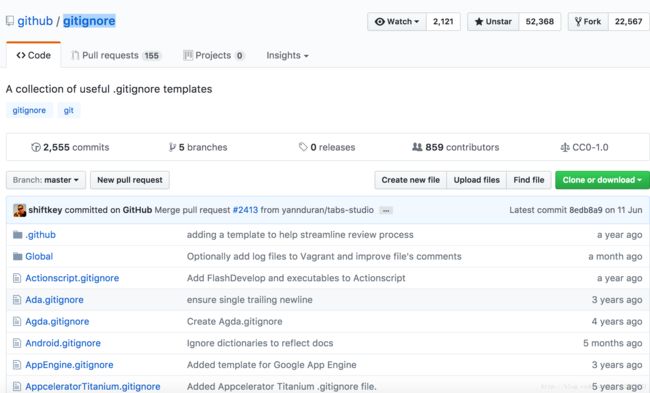The width and height of the screenshot is (650, 393).
Task: Open the Global folder
Action: point(39,256)
